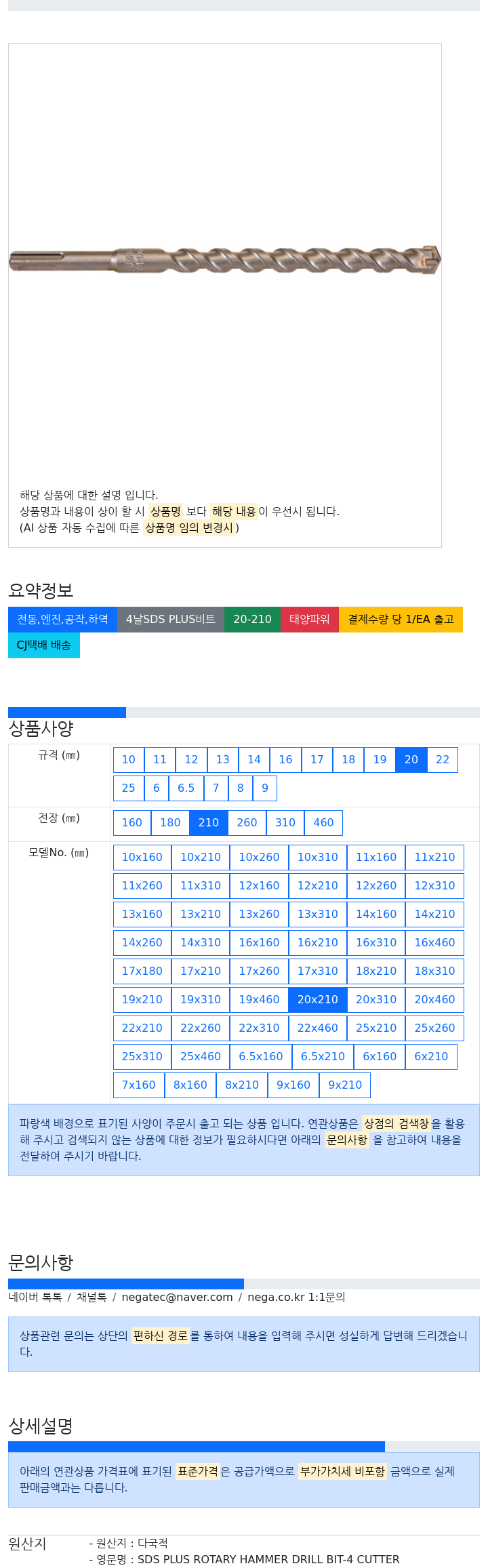
Task: Select the 460 length option
Action: pos(323,823)
